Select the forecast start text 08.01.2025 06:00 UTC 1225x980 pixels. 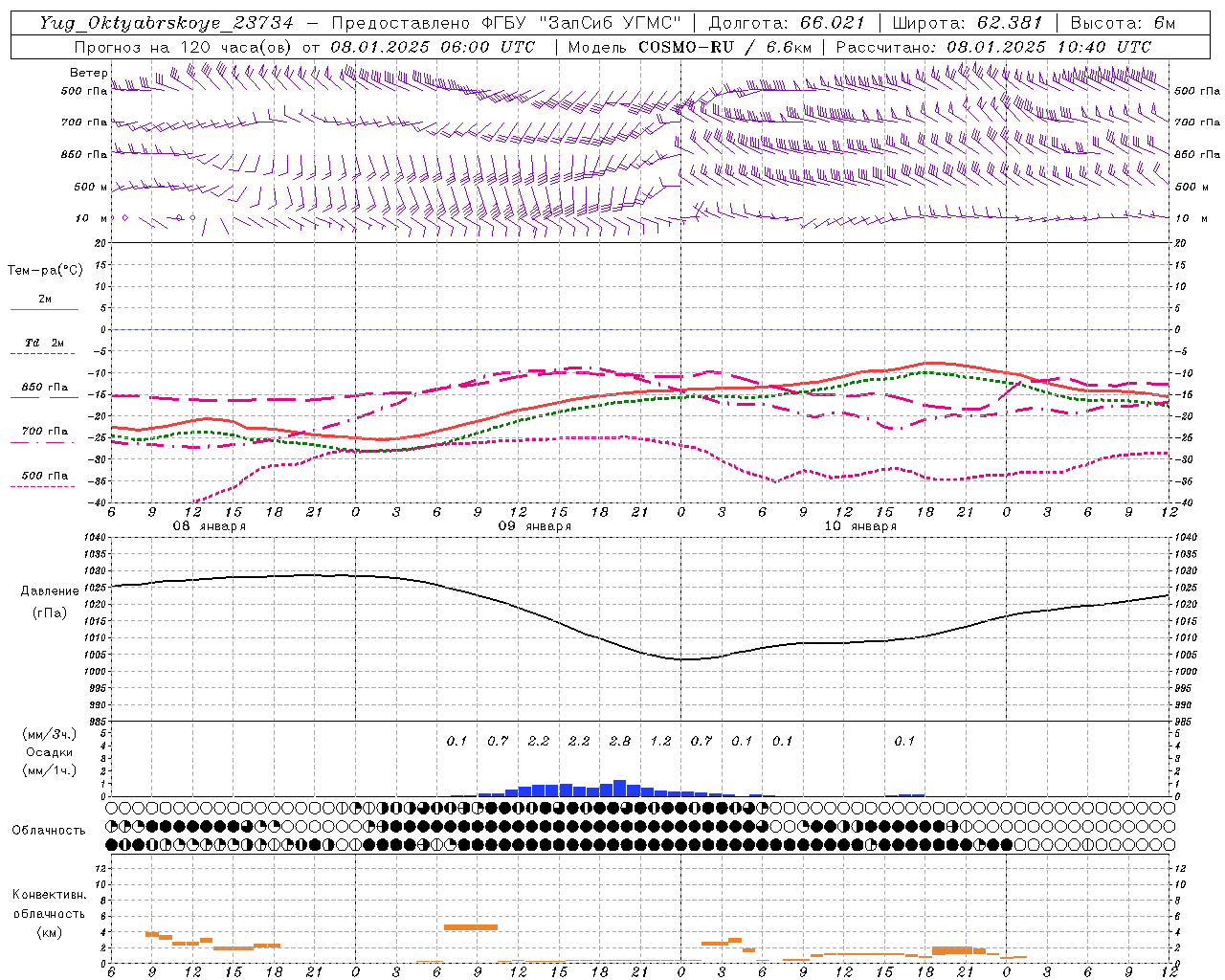coord(433,47)
